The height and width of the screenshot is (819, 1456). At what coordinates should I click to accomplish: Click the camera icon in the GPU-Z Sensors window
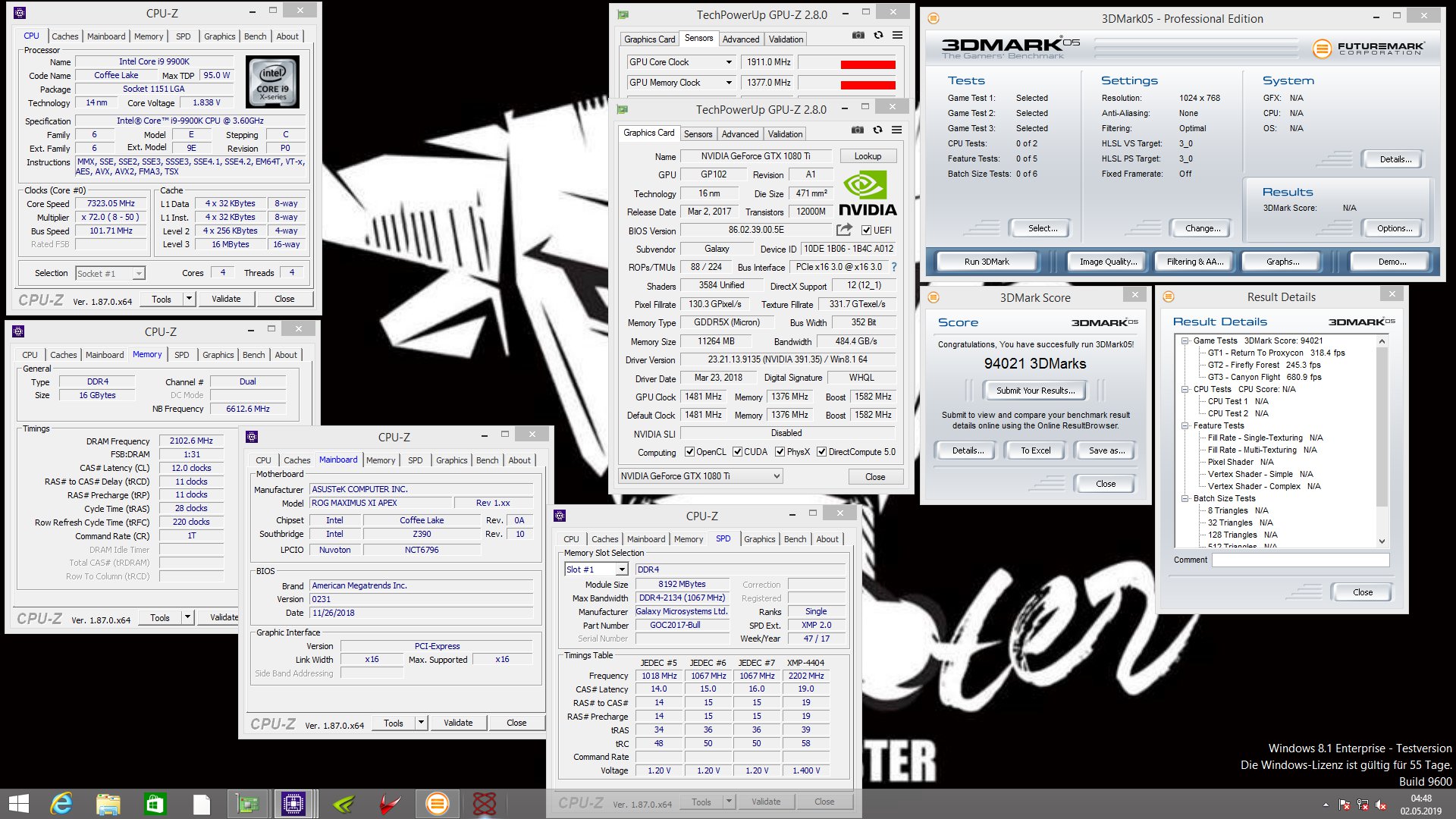858,35
